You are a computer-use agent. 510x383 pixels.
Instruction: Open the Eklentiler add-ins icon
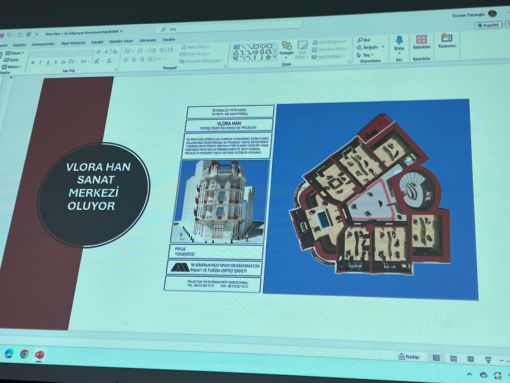coord(421,40)
